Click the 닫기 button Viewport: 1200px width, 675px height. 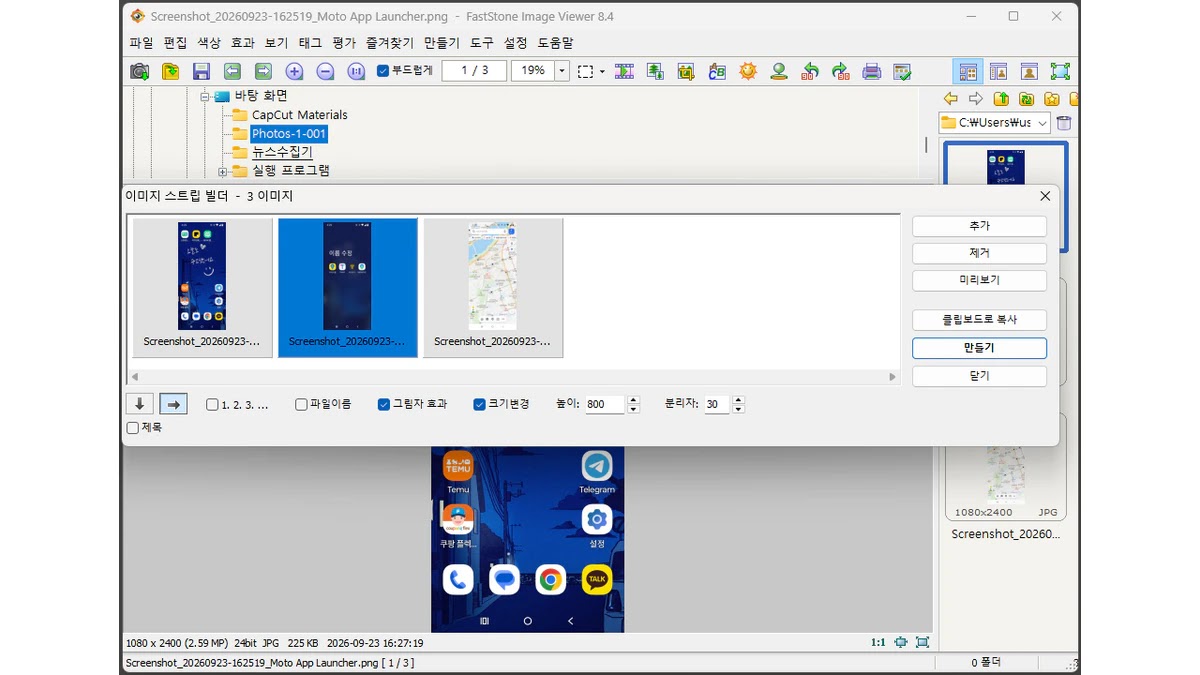(x=979, y=376)
